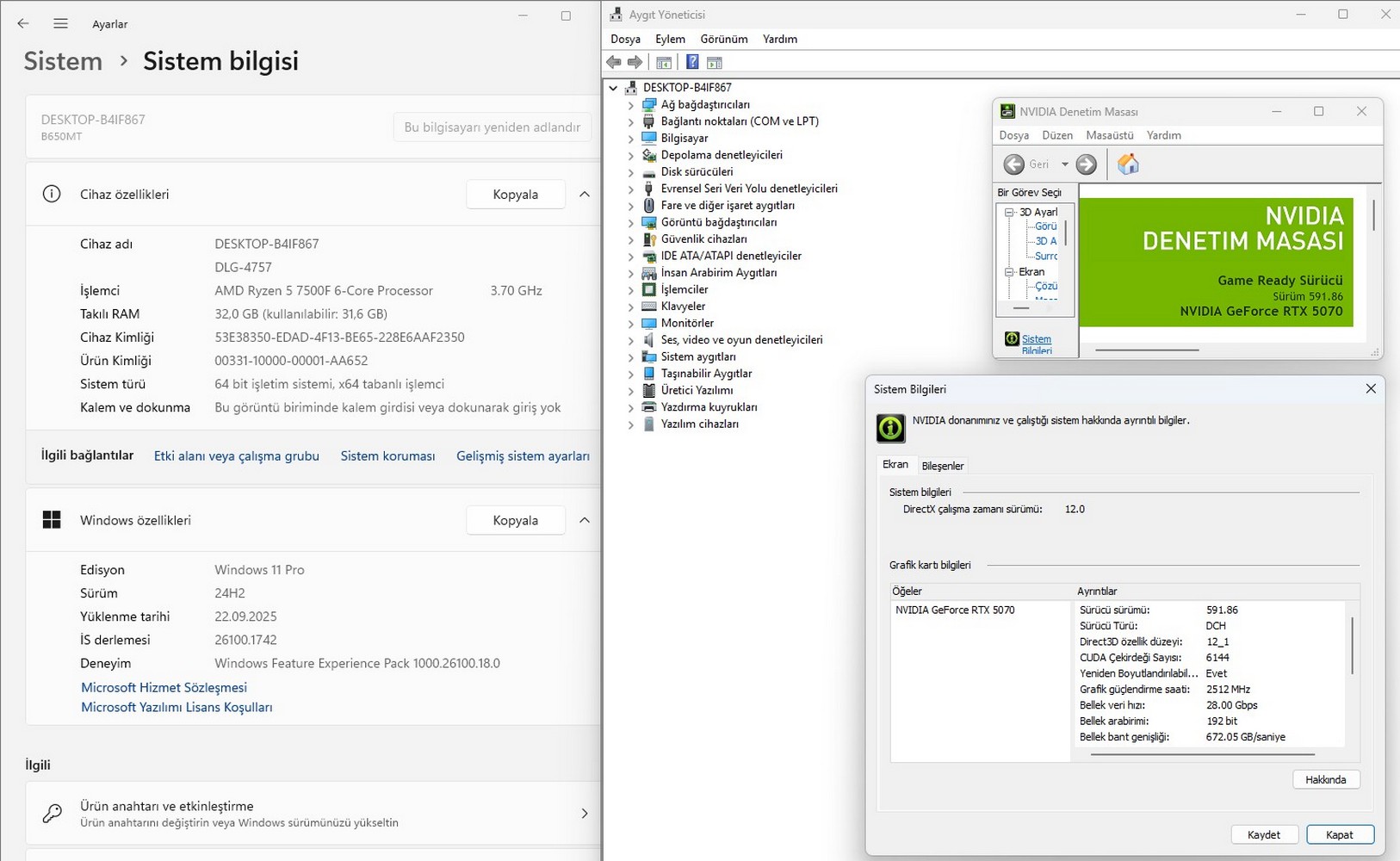Open the Eylem menu in Aygıt Yöneticisi
This screenshot has height=861, width=1400.
pos(670,39)
